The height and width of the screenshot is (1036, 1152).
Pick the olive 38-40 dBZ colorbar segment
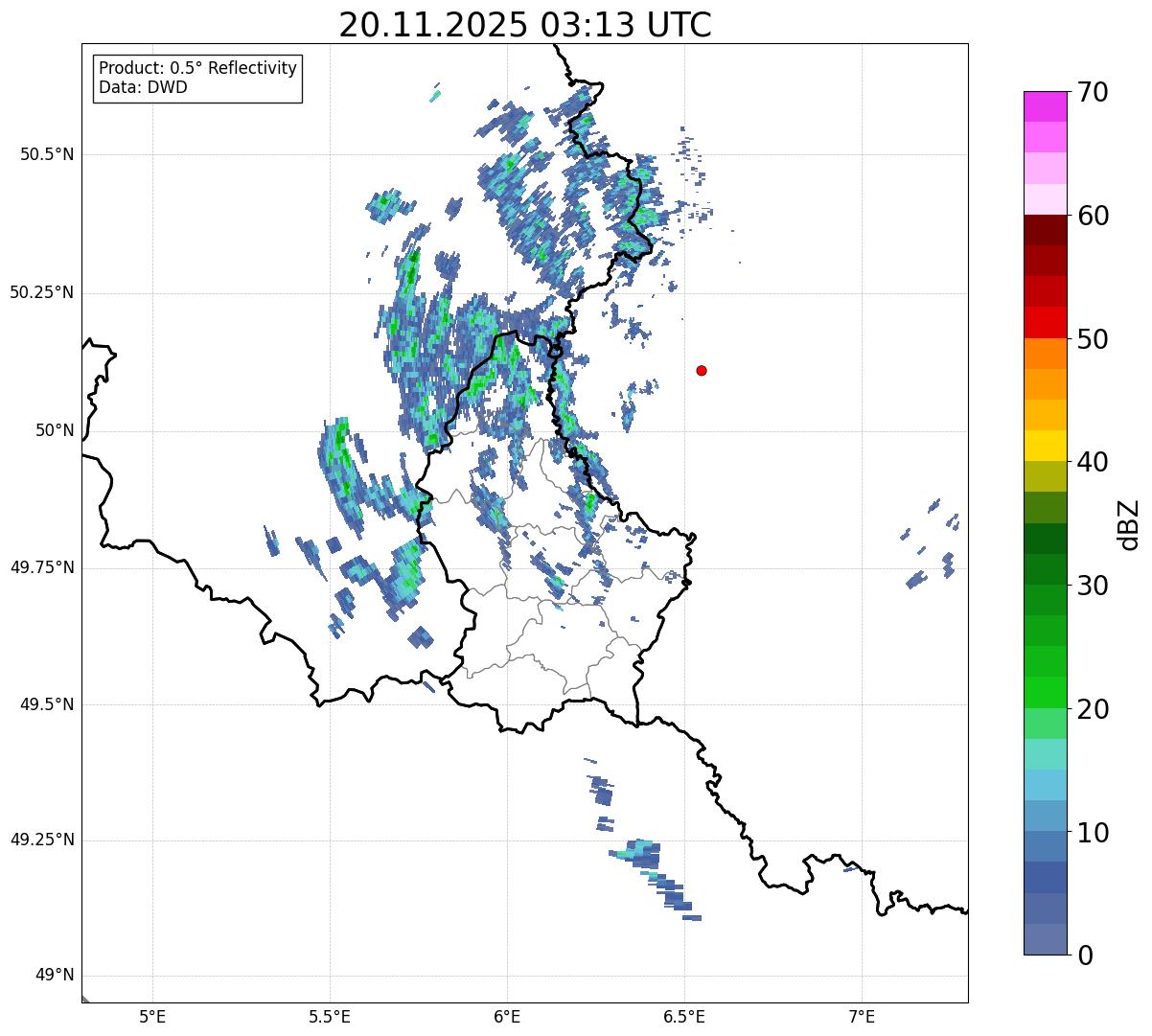pos(1046,477)
